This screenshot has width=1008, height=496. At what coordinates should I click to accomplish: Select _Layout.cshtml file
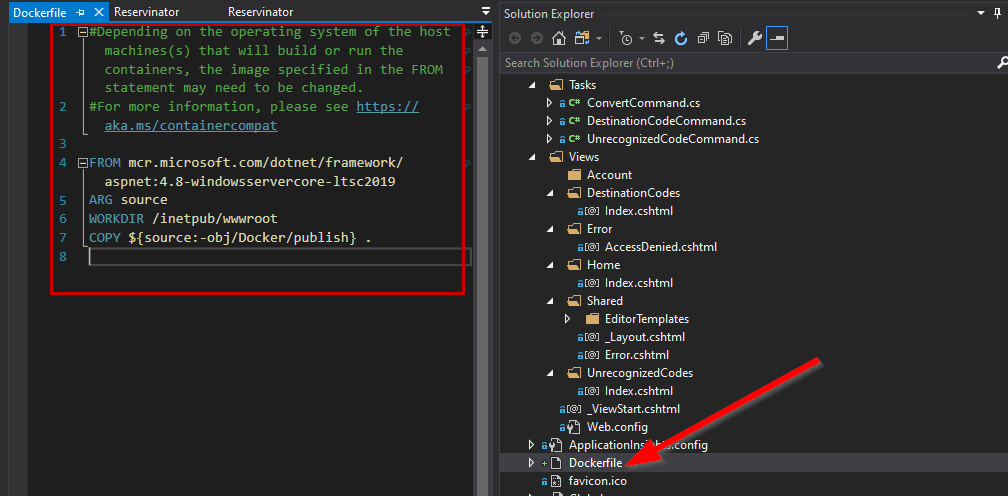click(x=645, y=337)
